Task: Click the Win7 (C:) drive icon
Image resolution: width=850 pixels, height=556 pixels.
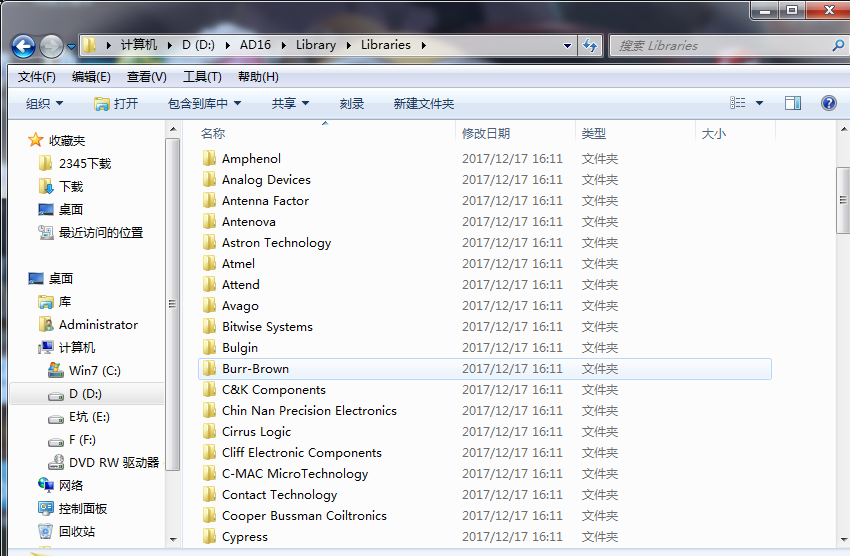Action: [x=56, y=371]
